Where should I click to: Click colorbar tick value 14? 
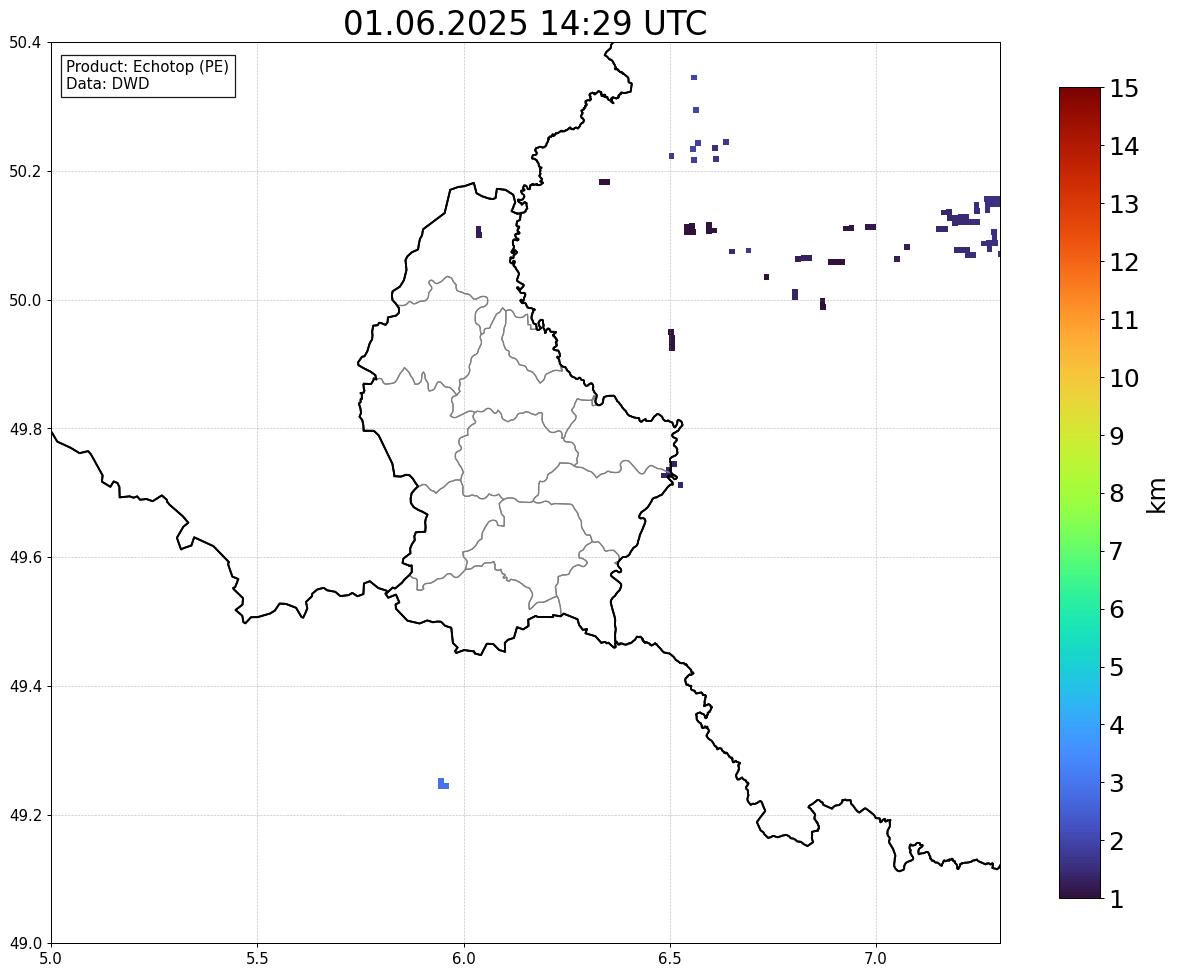tap(1123, 147)
